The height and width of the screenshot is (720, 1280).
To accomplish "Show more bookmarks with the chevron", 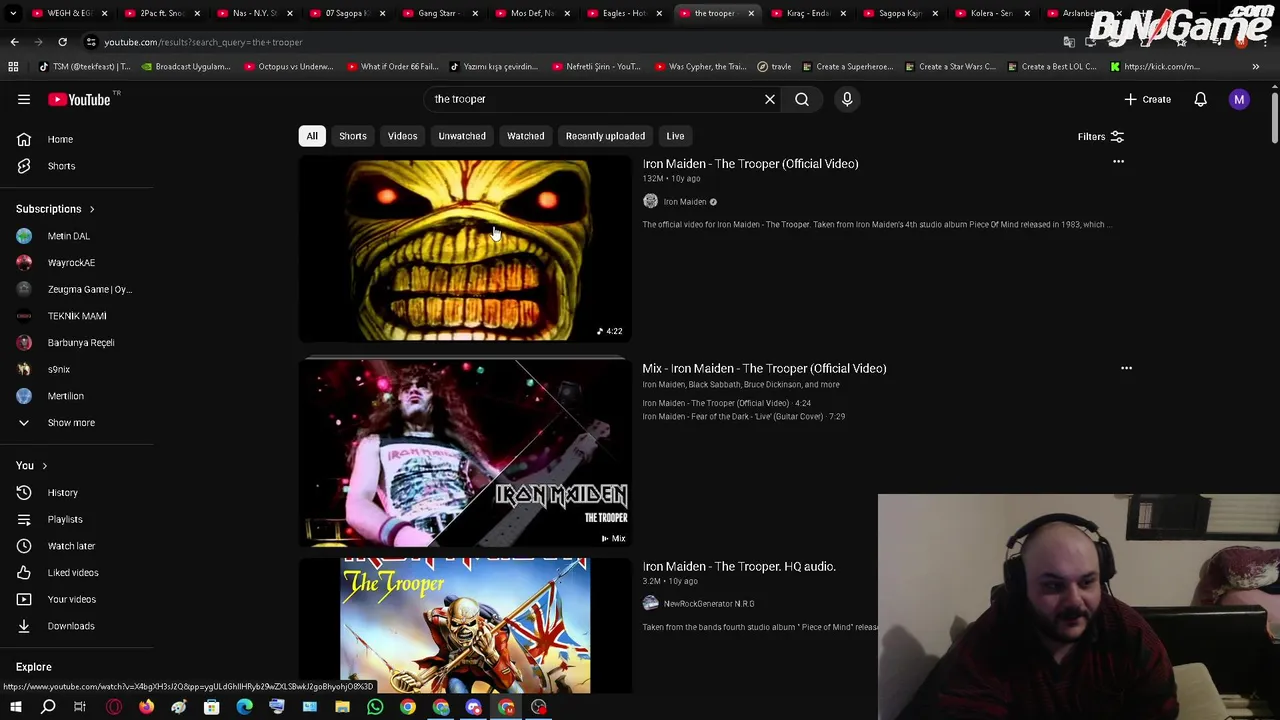I will tap(1256, 67).
